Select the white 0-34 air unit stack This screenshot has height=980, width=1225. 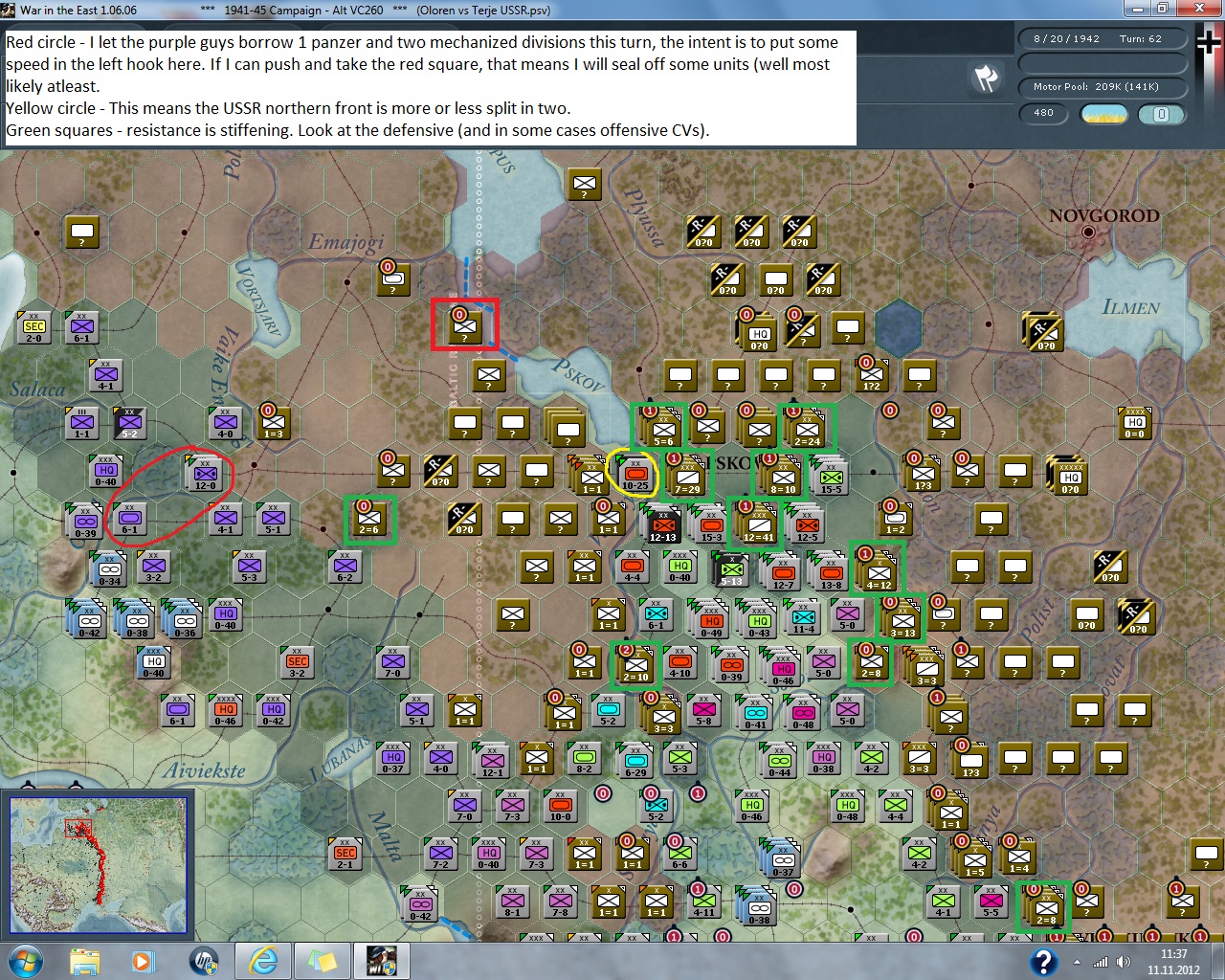point(110,569)
